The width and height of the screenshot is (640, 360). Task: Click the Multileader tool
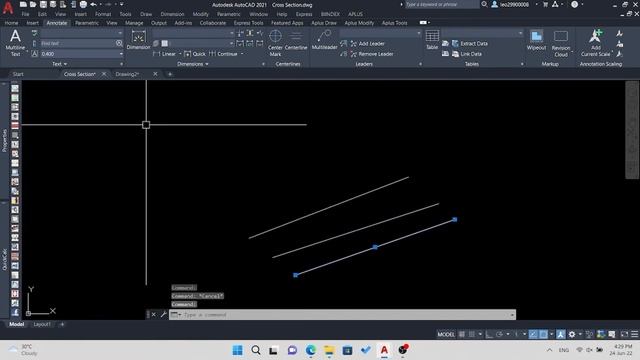coord(324,40)
